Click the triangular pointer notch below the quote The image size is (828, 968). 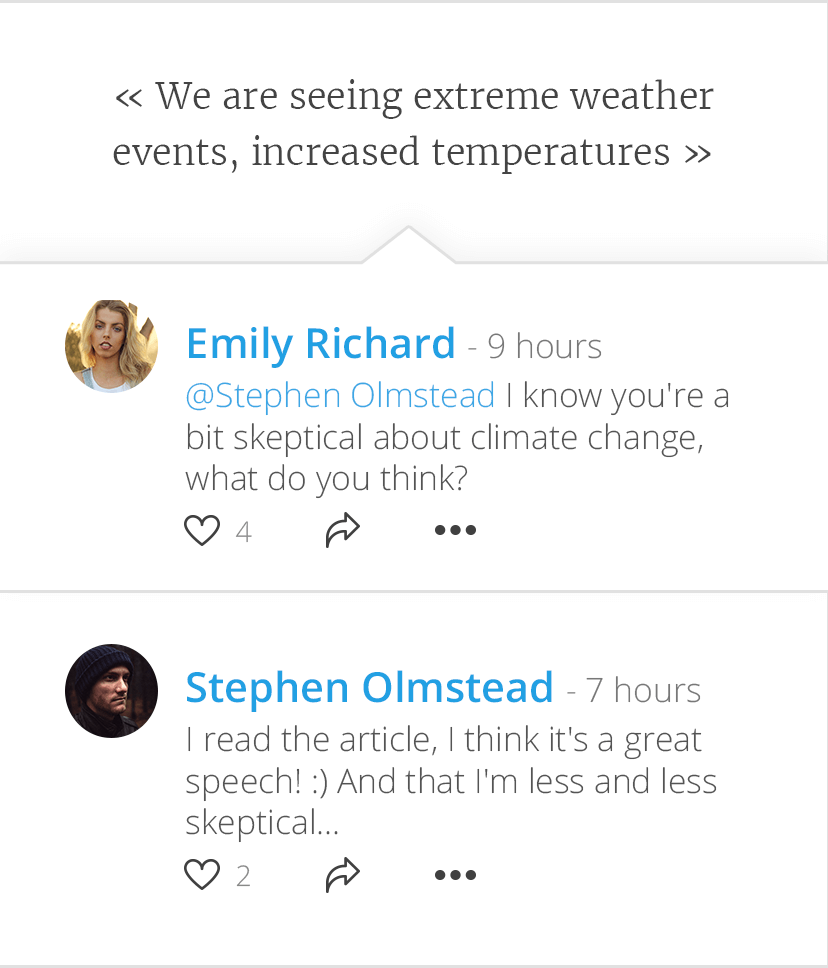[x=408, y=246]
